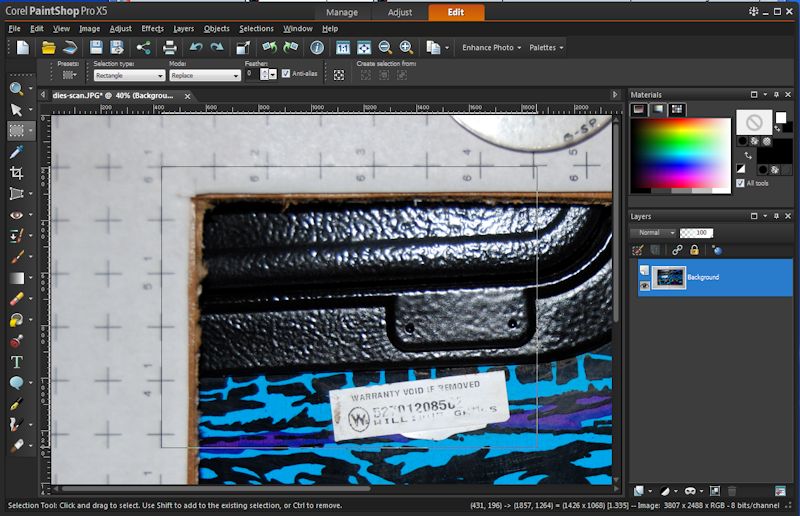The width and height of the screenshot is (800, 516).
Task: Hide the Background layer visibility eye
Action: [643, 286]
